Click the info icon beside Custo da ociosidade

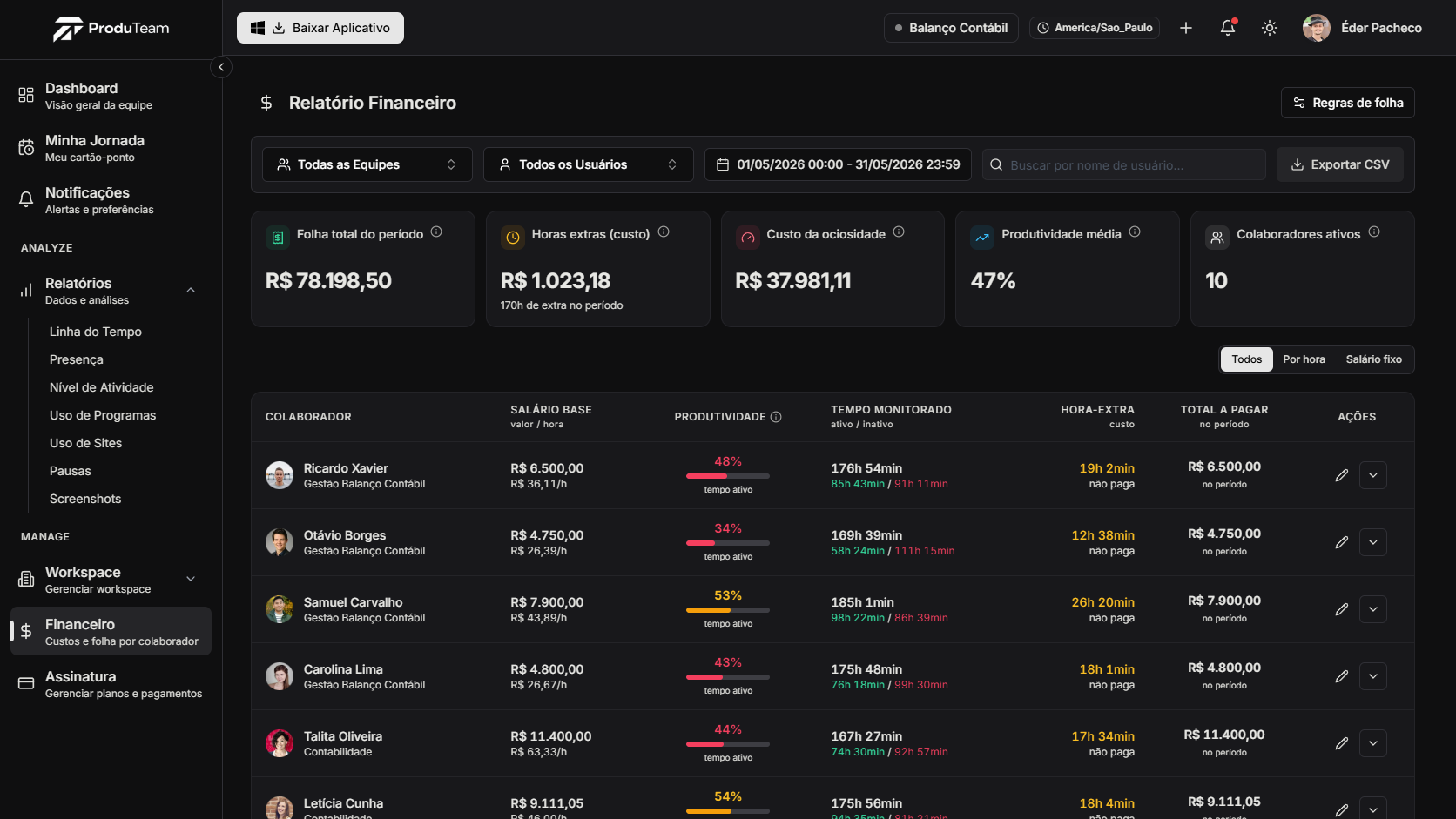[899, 232]
